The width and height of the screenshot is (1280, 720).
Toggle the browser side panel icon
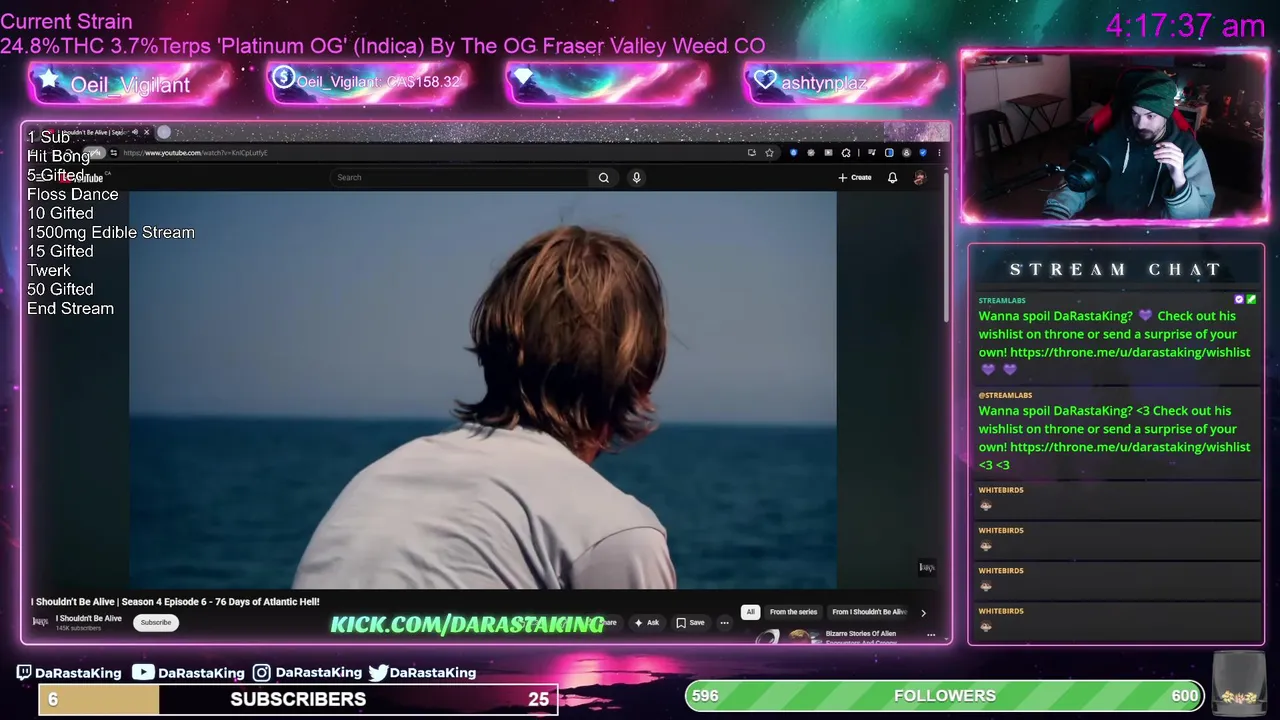[889, 153]
